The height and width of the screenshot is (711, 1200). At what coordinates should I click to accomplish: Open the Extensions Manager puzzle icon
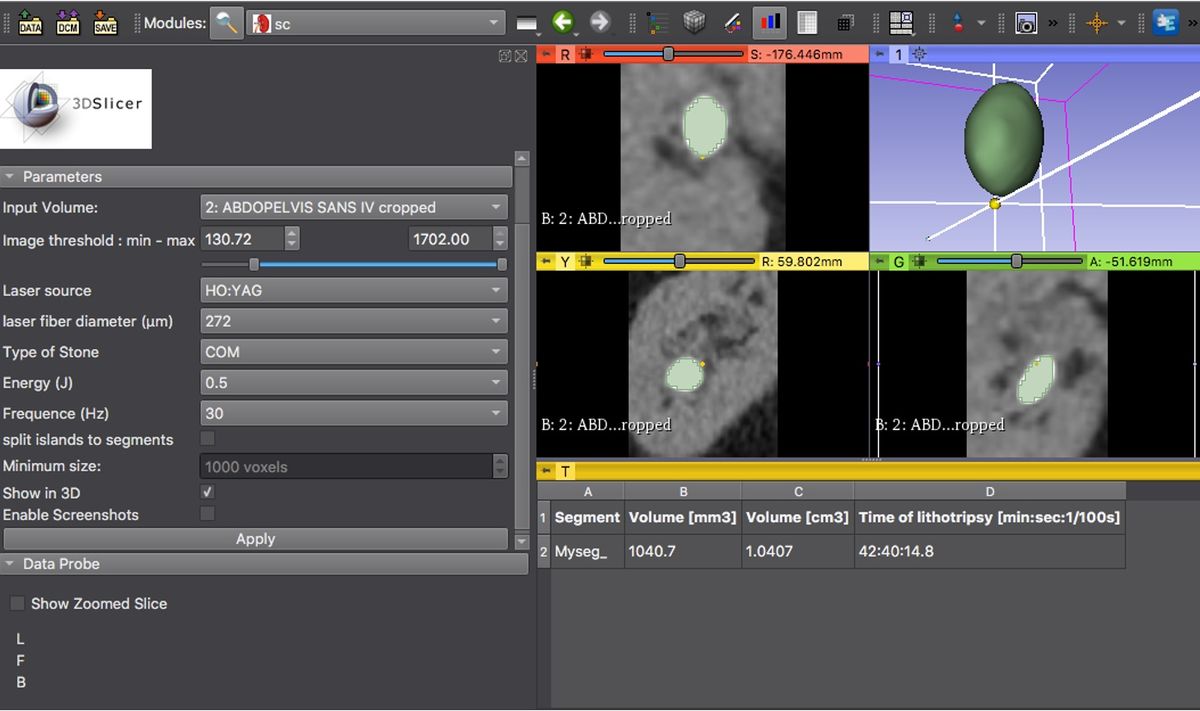(x=1165, y=21)
